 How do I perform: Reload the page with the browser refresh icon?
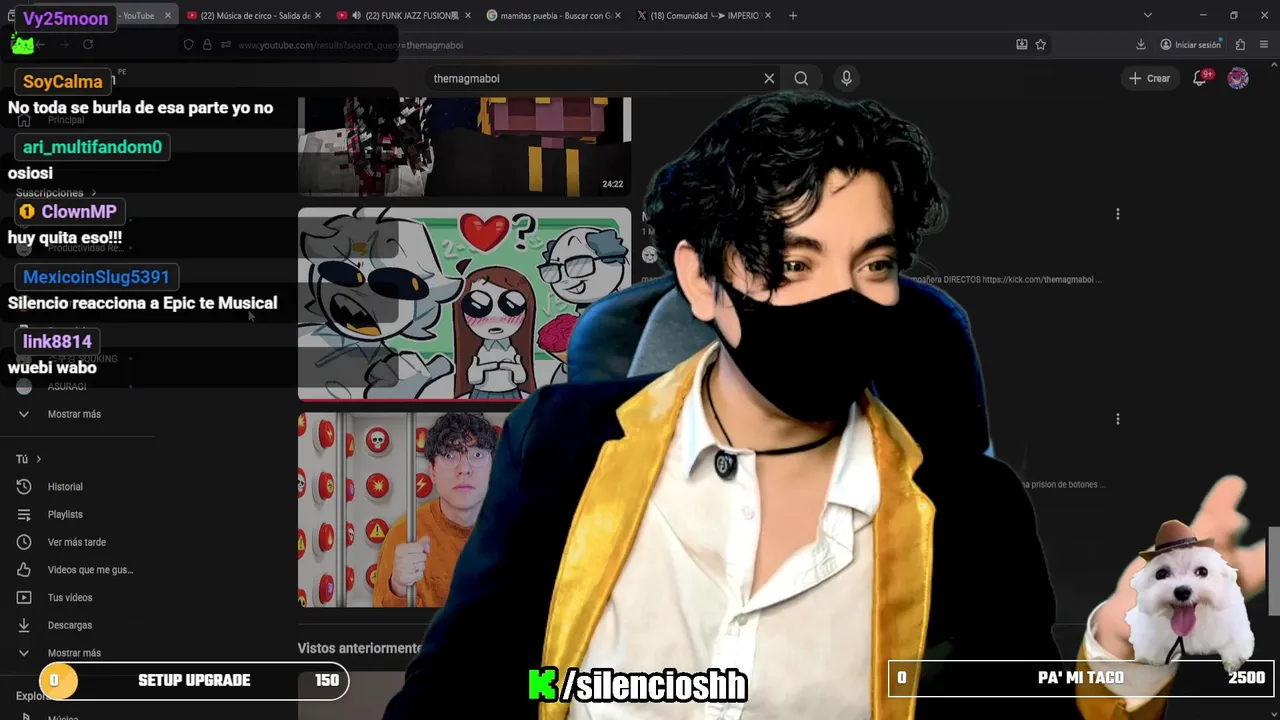pyautogui.click(x=88, y=44)
